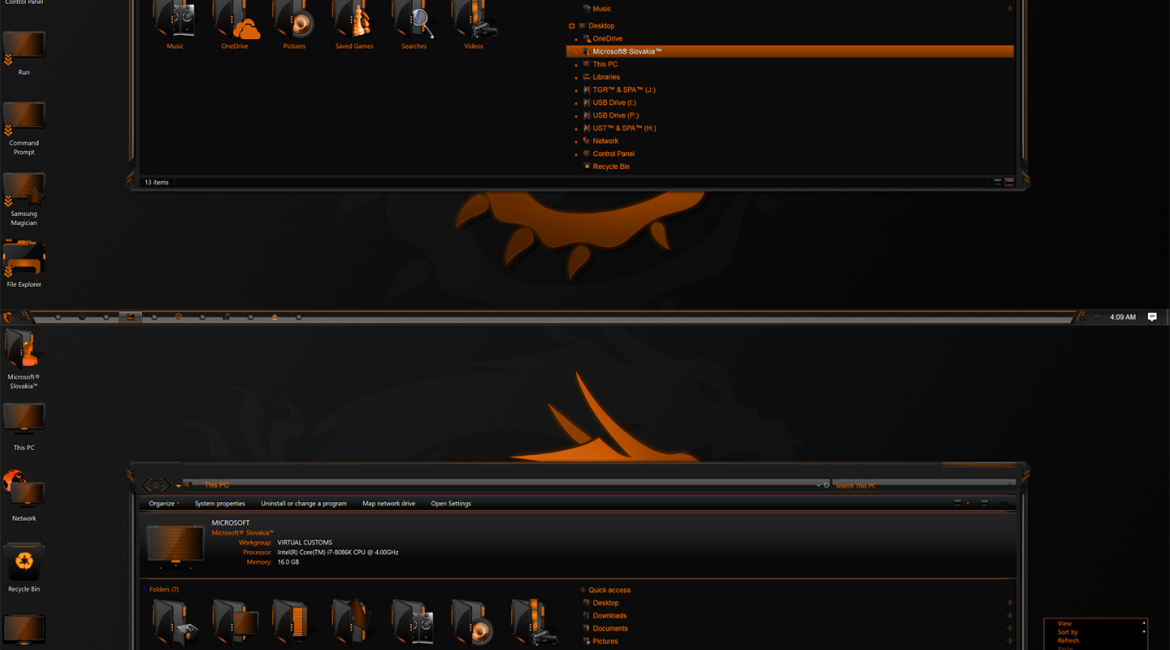Open the notification center taskbar icon
Image resolution: width=1170 pixels, height=650 pixels.
(x=1152, y=317)
